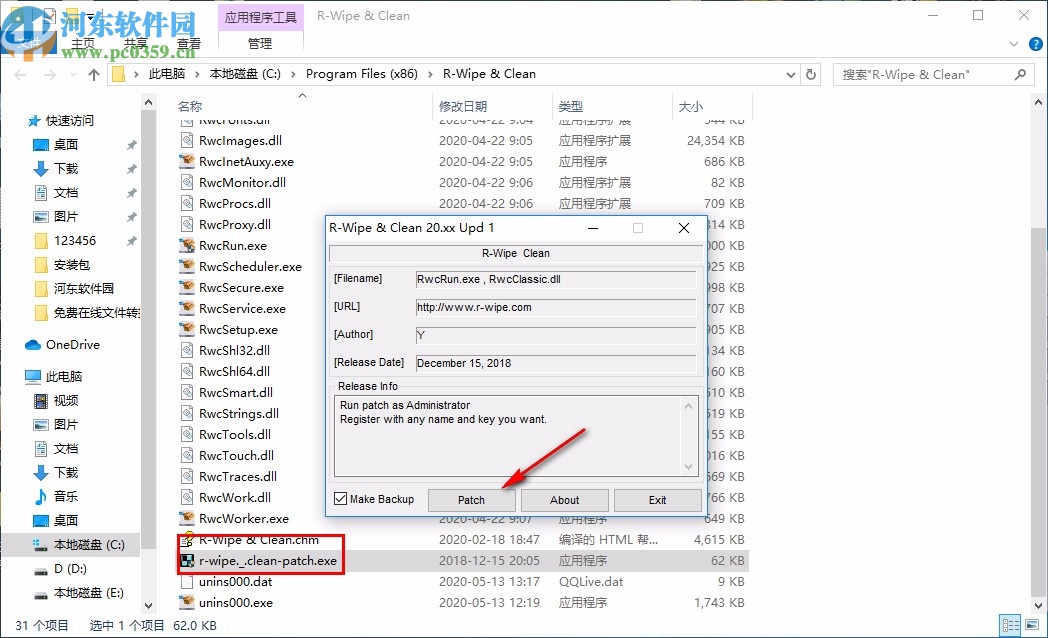
Task: Open 123456 folder in quick access
Action: 75,241
